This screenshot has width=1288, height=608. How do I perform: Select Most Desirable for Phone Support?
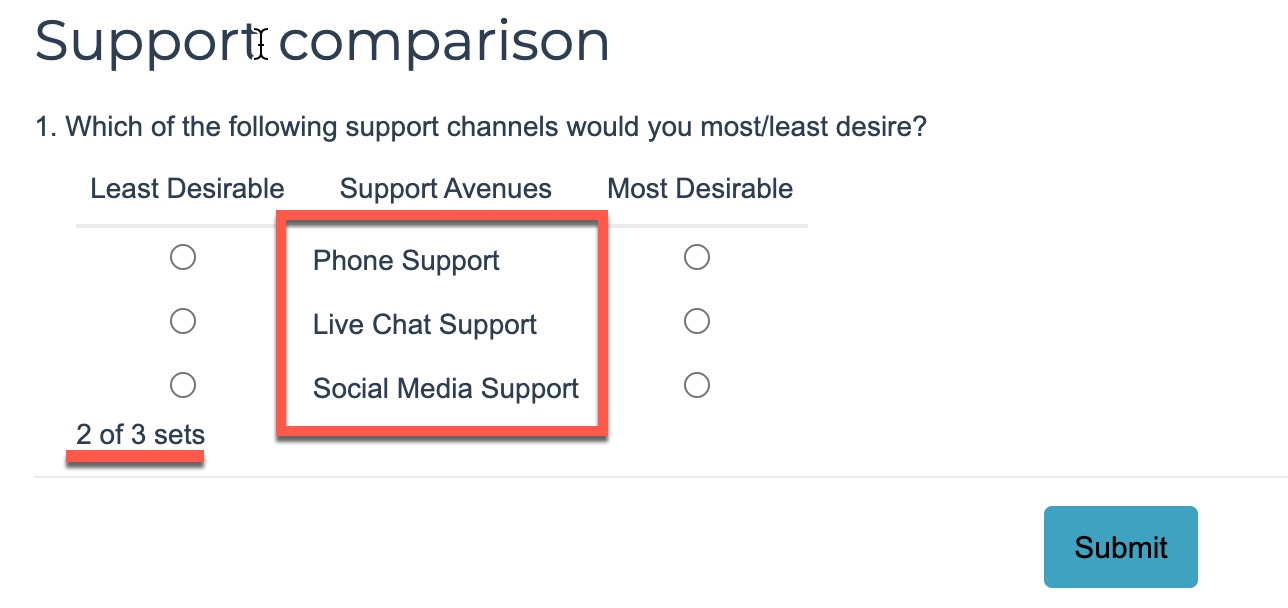(x=697, y=258)
